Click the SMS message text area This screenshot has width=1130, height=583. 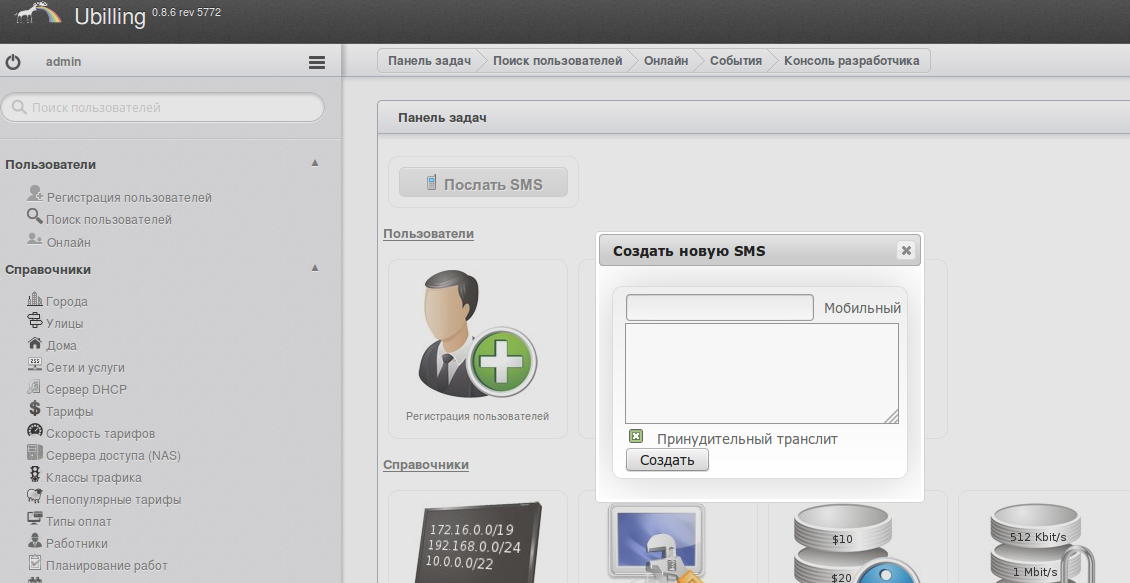click(762, 373)
